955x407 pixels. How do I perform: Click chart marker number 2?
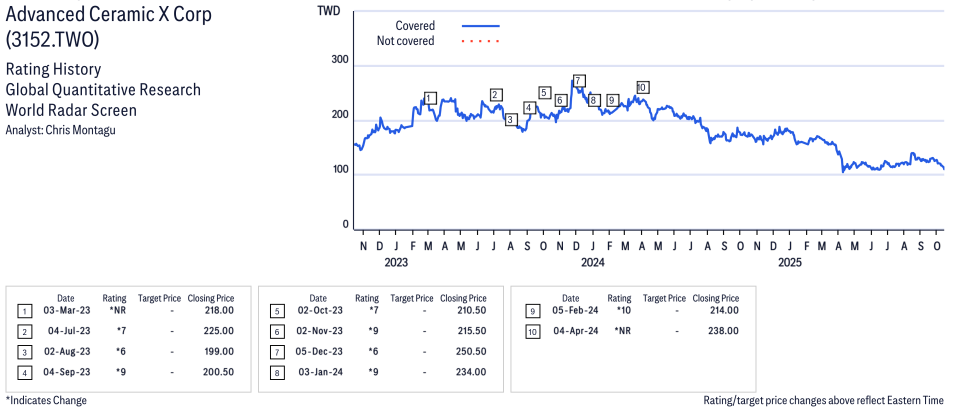click(495, 95)
